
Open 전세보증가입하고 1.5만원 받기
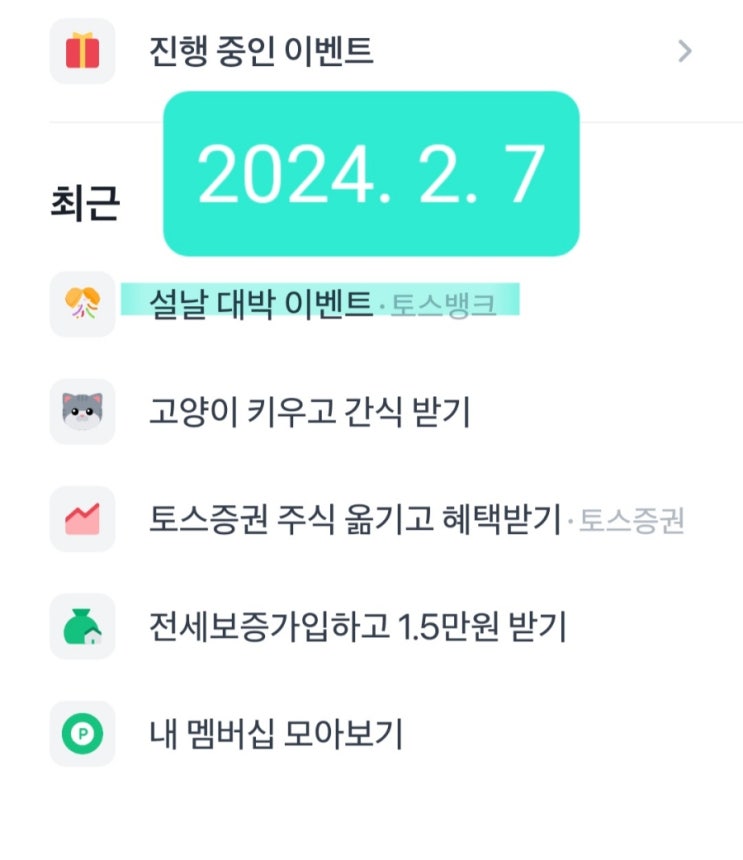(357, 627)
